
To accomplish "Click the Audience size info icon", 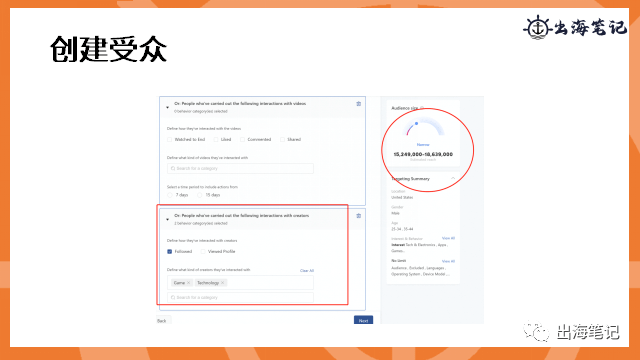I will pos(422,108).
